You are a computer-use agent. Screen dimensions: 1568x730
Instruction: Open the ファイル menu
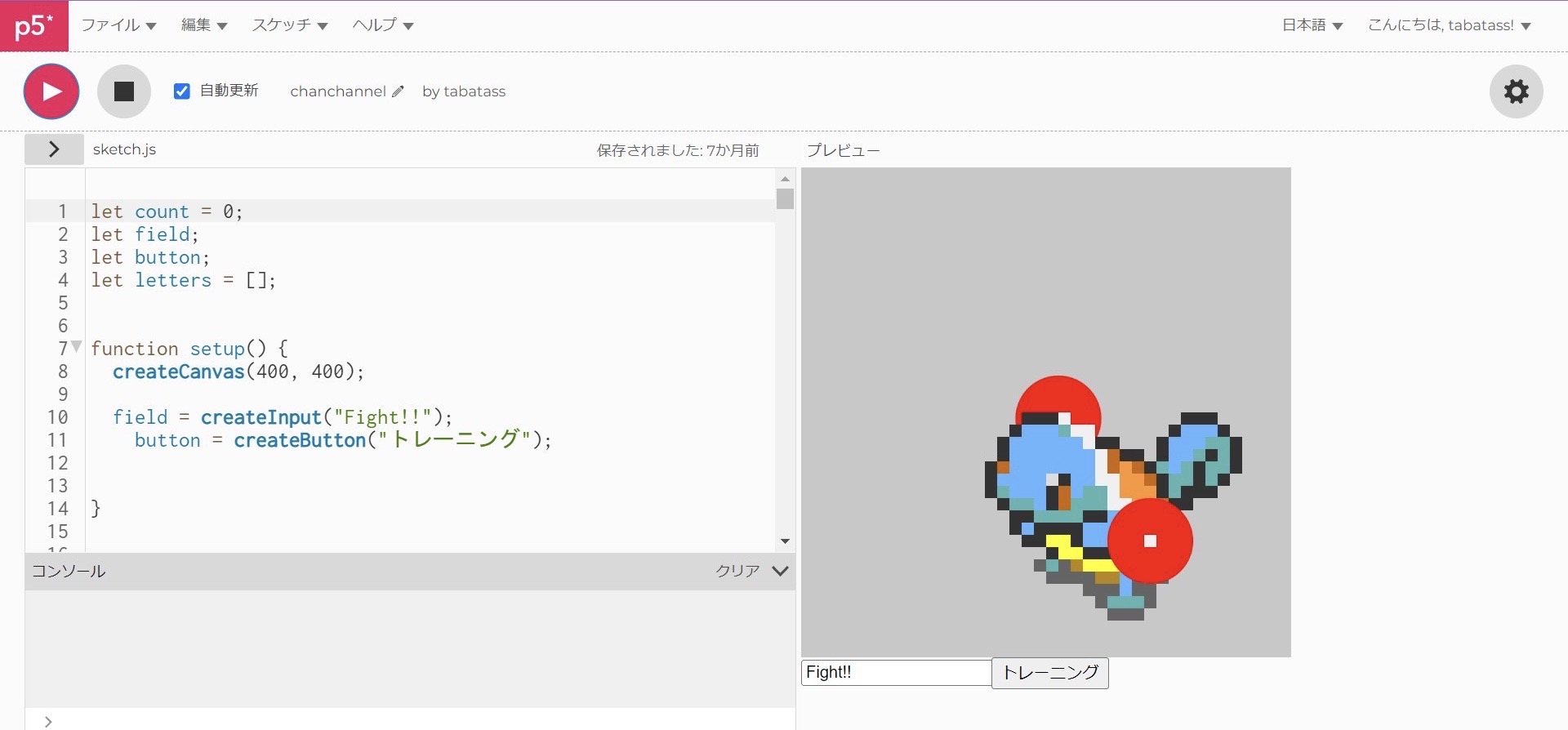point(118,25)
